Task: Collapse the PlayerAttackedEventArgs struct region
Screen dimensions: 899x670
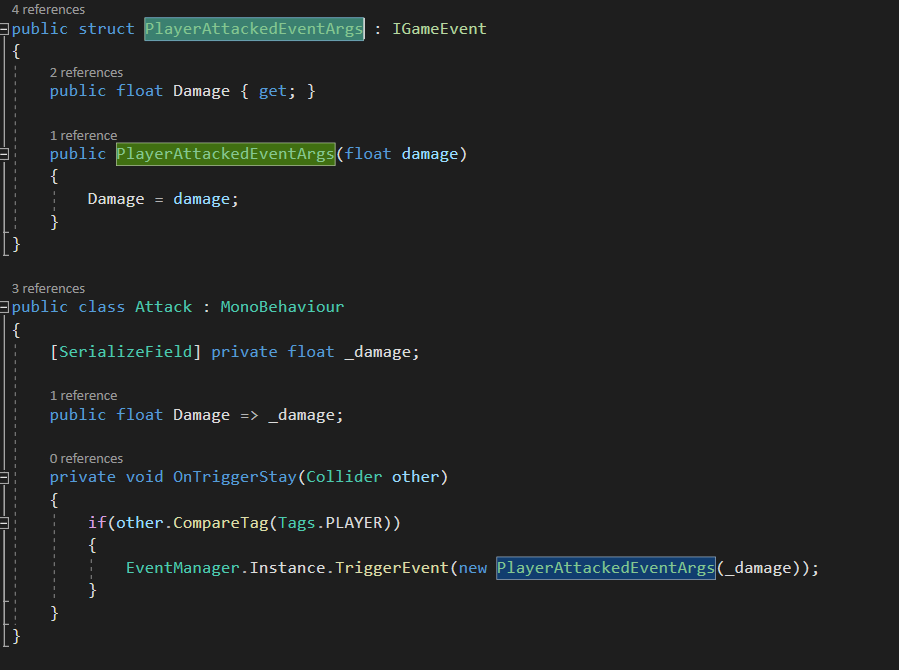Action: point(4,29)
